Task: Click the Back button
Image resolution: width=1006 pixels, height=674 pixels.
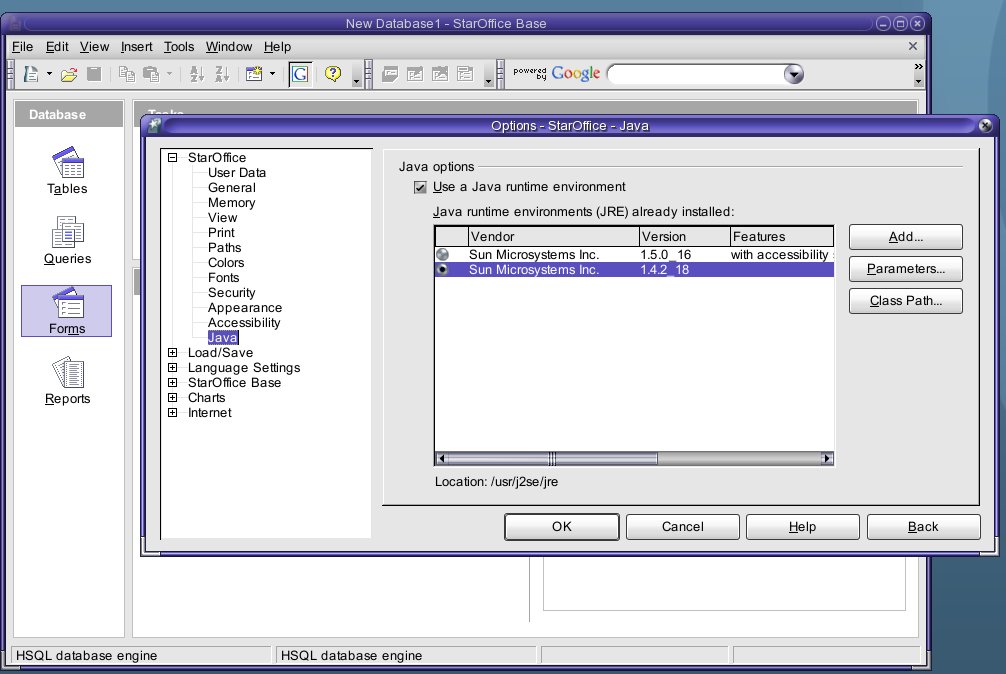Action: (x=923, y=527)
